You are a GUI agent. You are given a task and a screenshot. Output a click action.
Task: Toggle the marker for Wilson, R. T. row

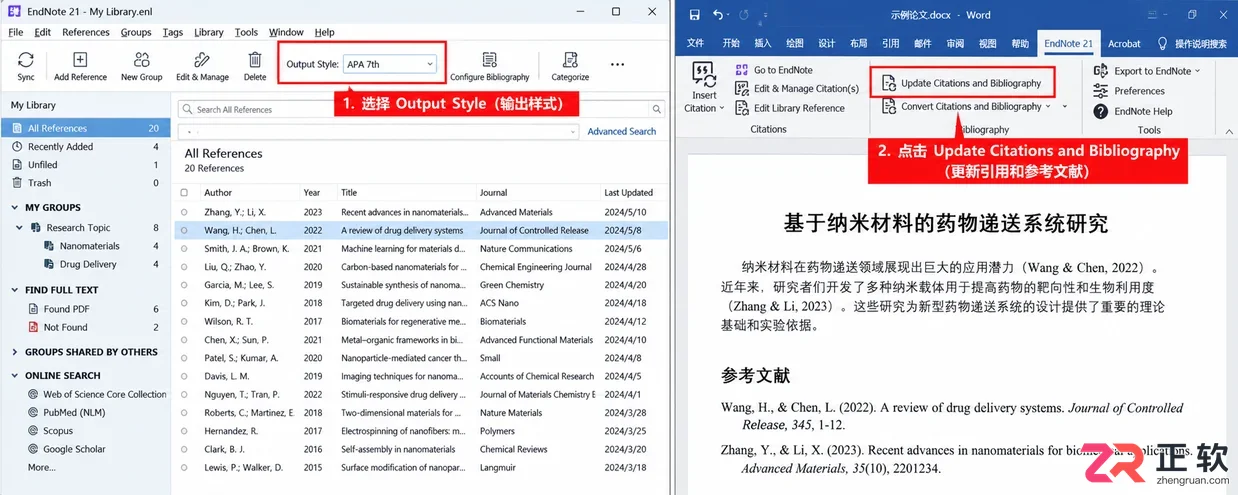pos(184,321)
